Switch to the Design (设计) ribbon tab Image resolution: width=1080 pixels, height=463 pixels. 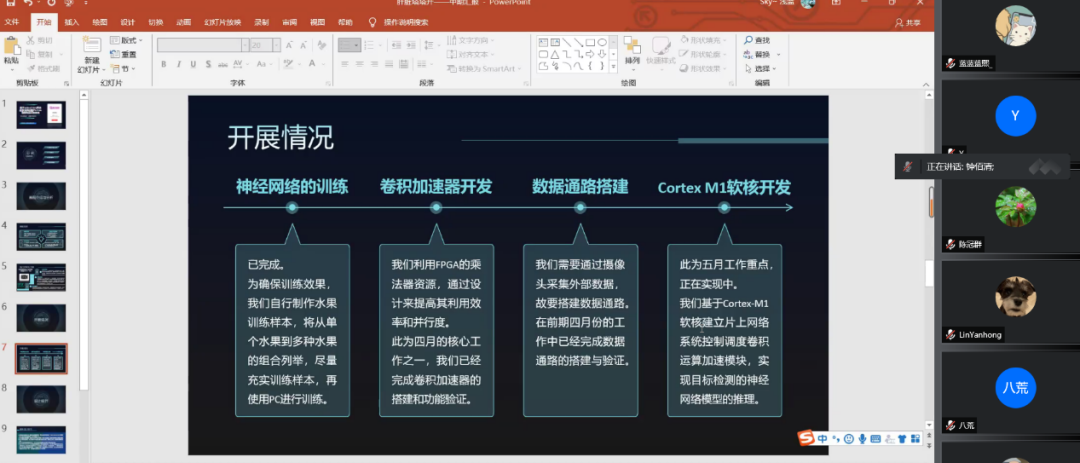coord(128,21)
